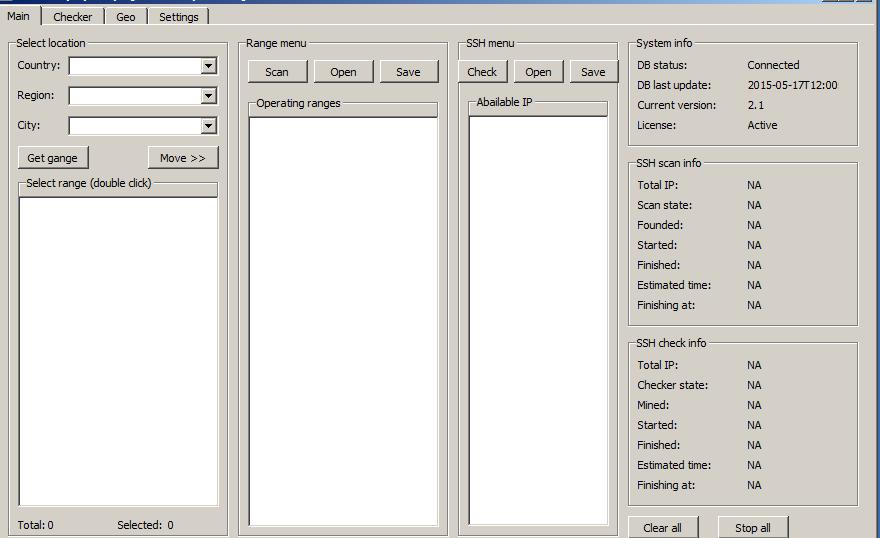Switch to the Checker tab

coord(72,17)
